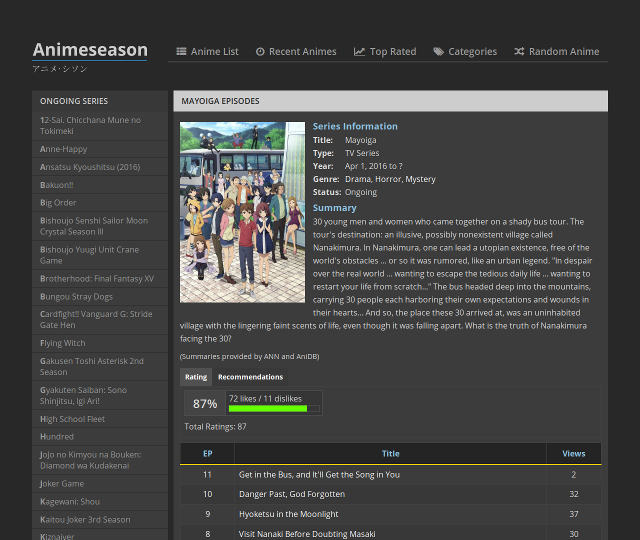Click the Anime List list icon
The width and height of the screenshot is (640, 540).
(x=181, y=51)
